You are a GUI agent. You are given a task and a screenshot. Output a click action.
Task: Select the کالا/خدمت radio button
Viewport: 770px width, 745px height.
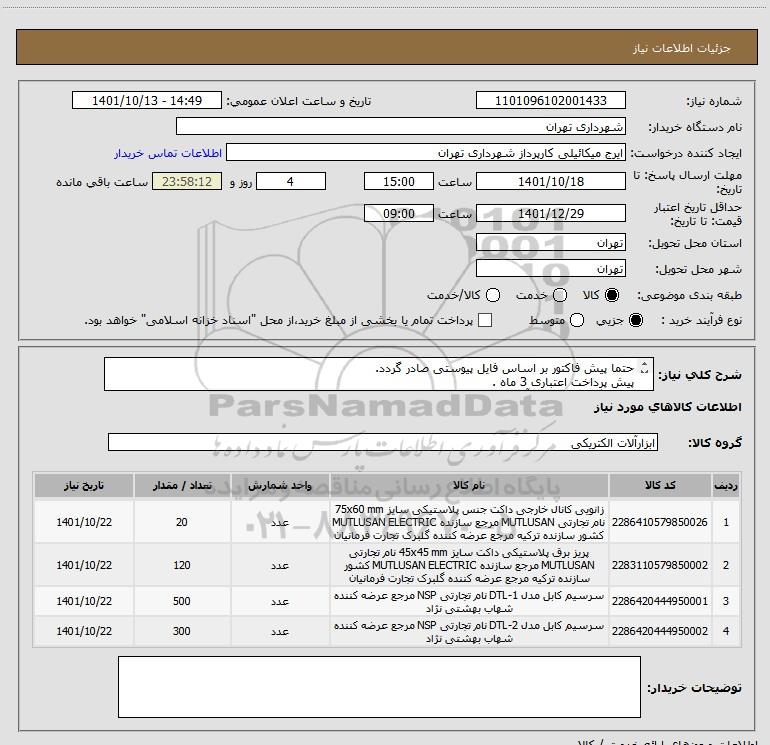pyautogui.click(x=493, y=295)
